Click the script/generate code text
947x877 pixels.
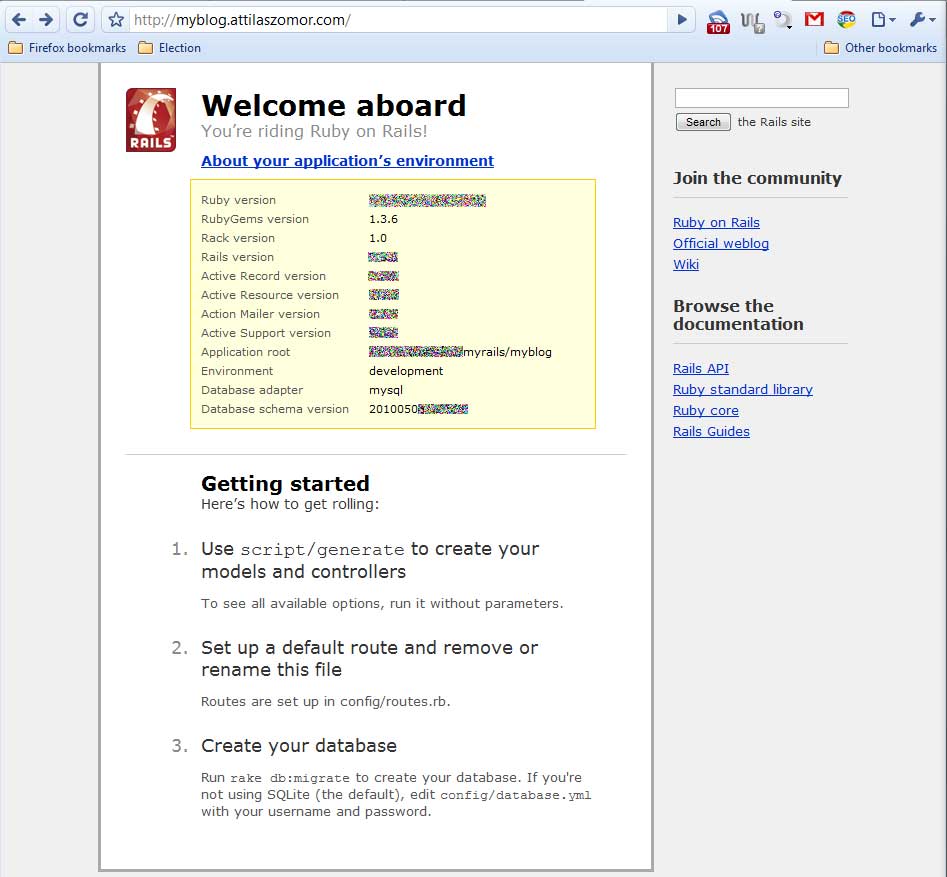point(323,550)
